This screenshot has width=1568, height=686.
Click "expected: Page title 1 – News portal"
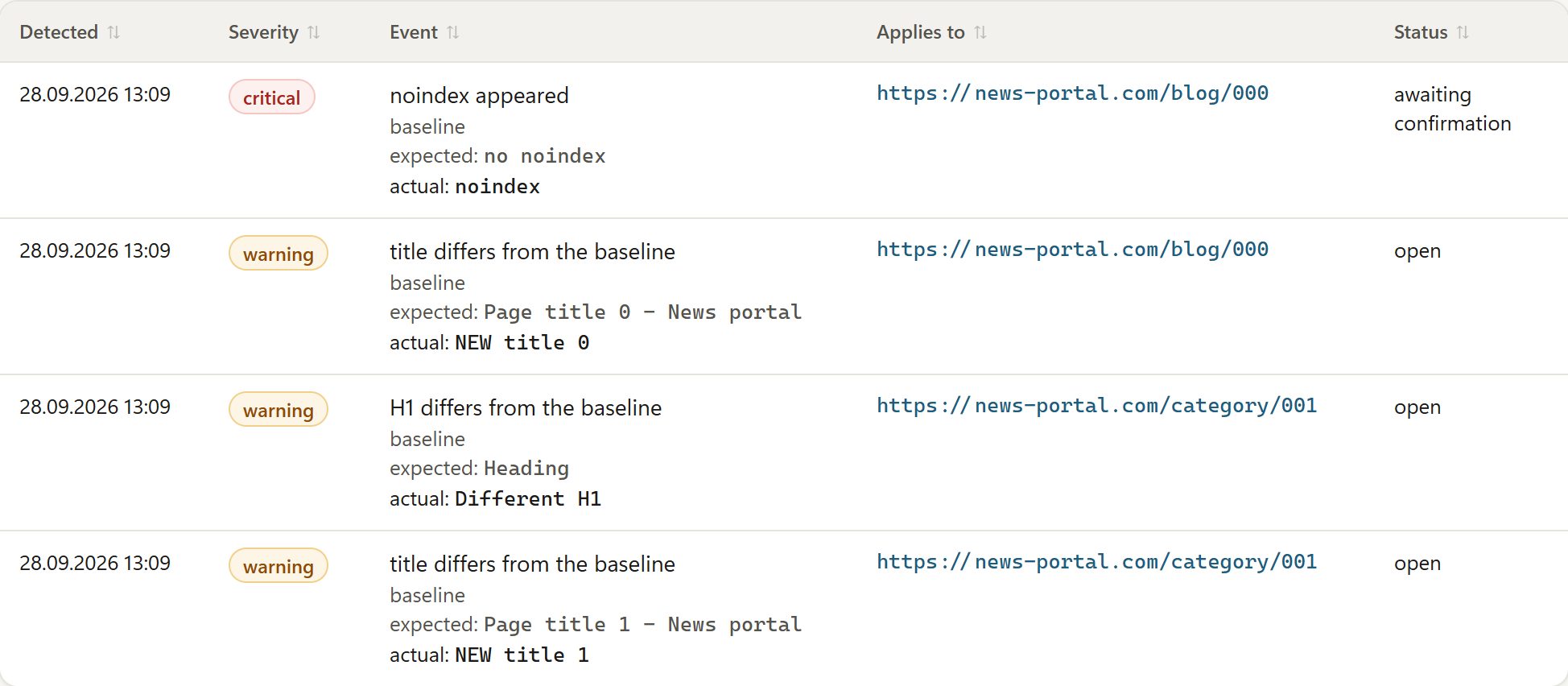(x=596, y=625)
